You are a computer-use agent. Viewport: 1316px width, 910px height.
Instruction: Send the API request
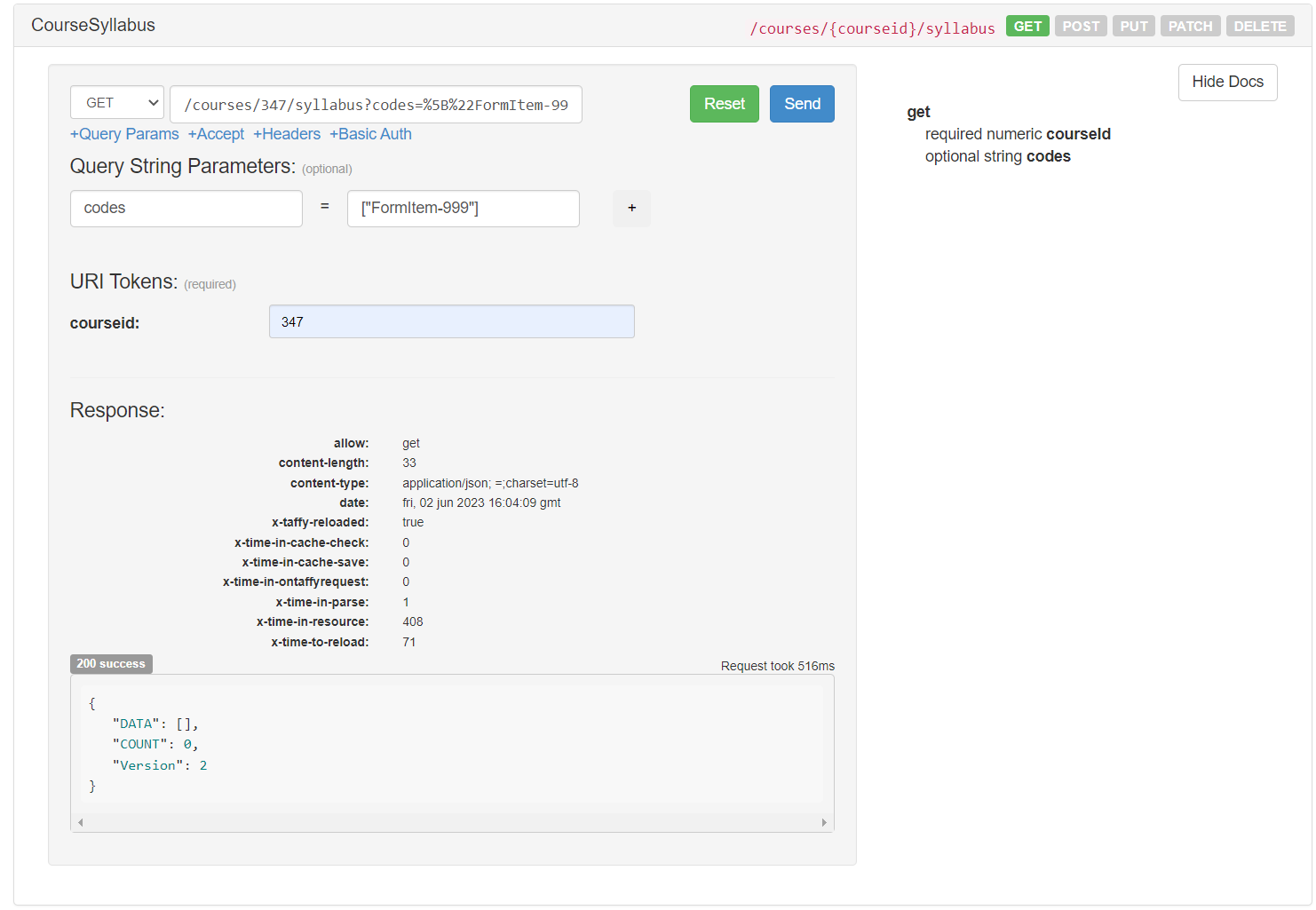(x=801, y=104)
